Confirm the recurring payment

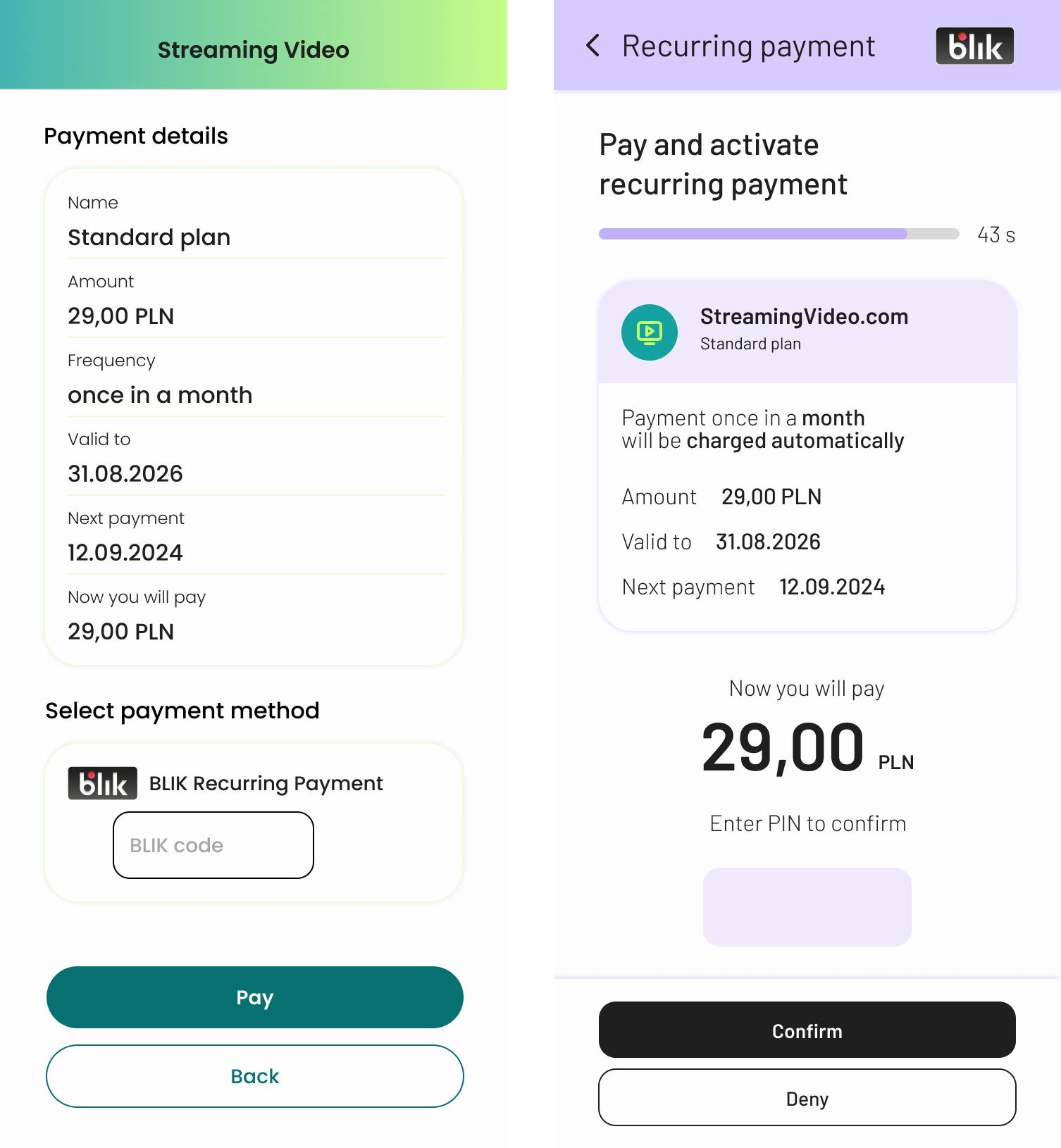pyautogui.click(x=807, y=1030)
